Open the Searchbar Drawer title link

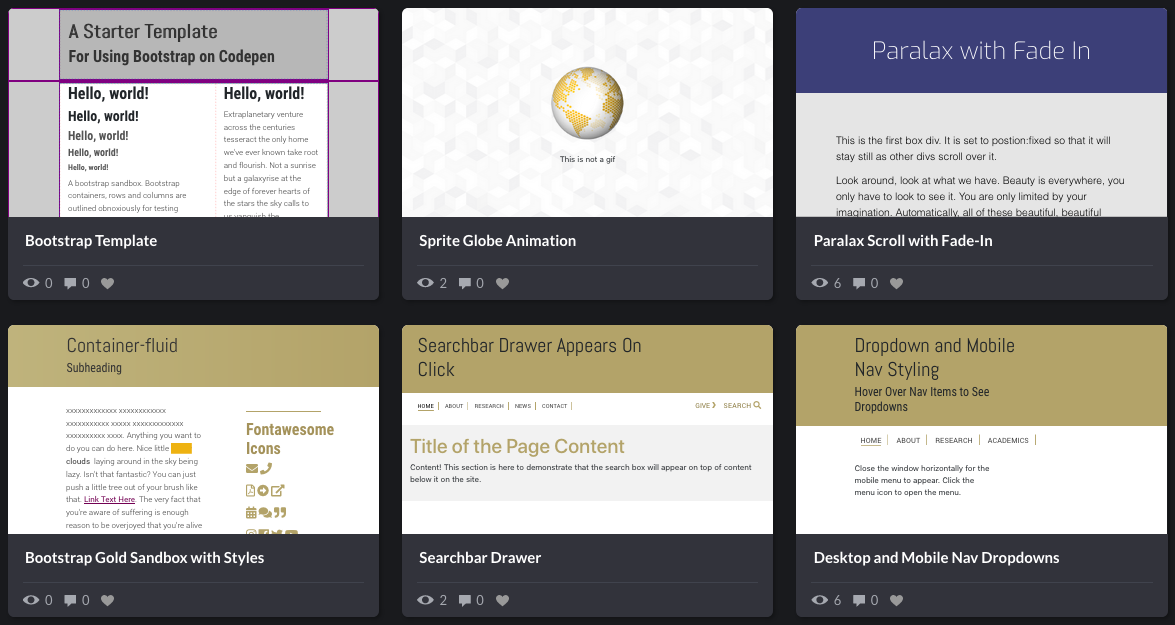tap(479, 558)
